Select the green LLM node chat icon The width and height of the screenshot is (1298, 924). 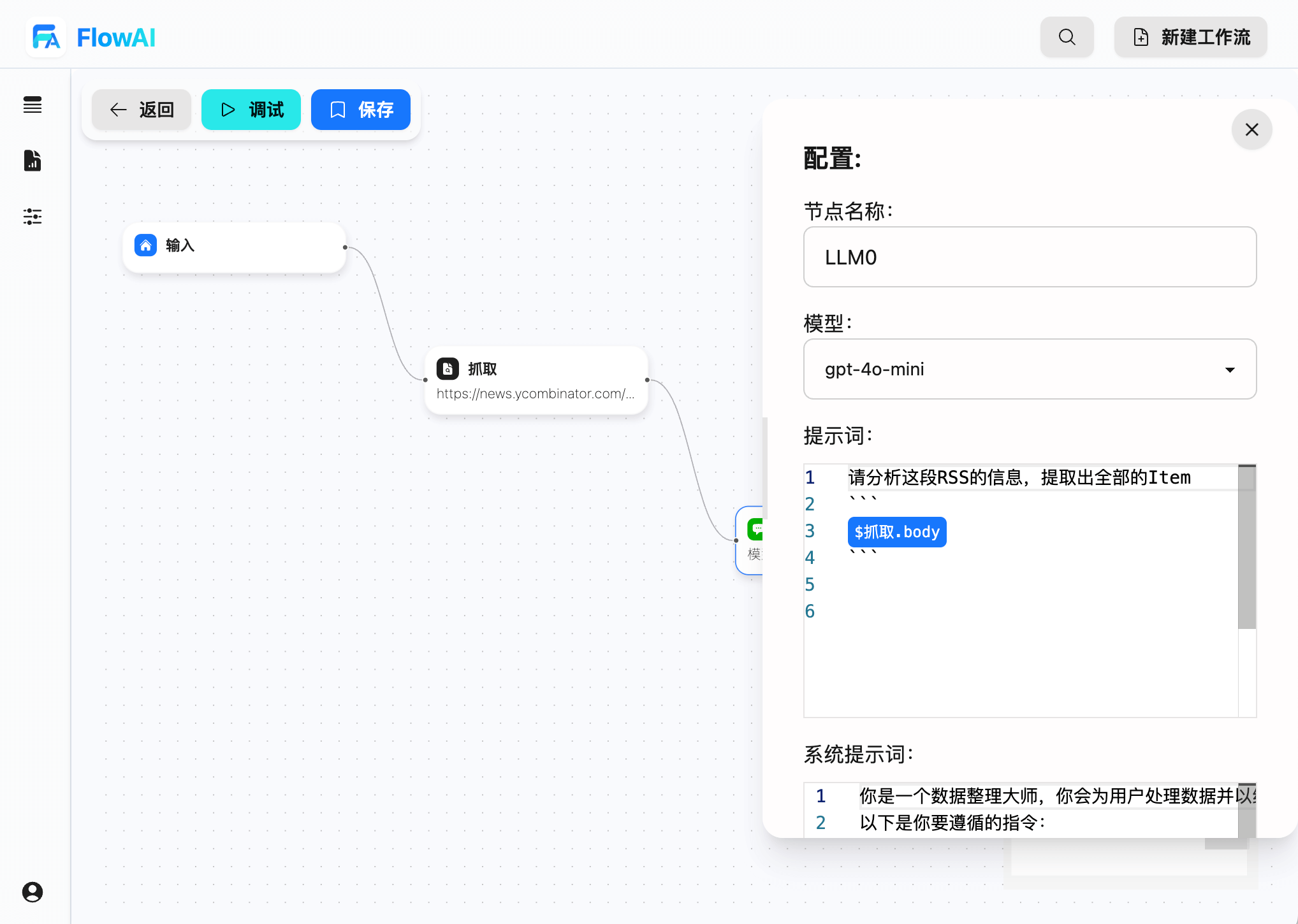755,529
